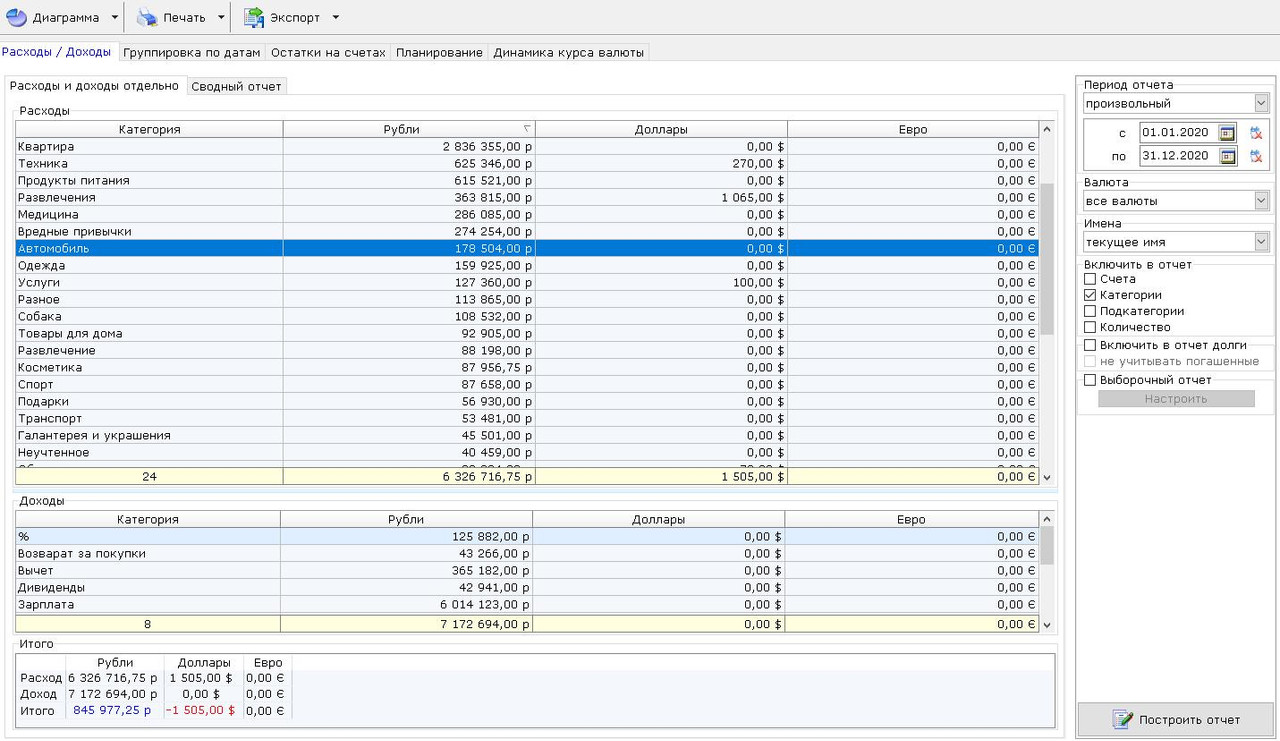This screenshot has width=1280, height=741.
Task: Select the Собака expense row
Action: (527, 316)
